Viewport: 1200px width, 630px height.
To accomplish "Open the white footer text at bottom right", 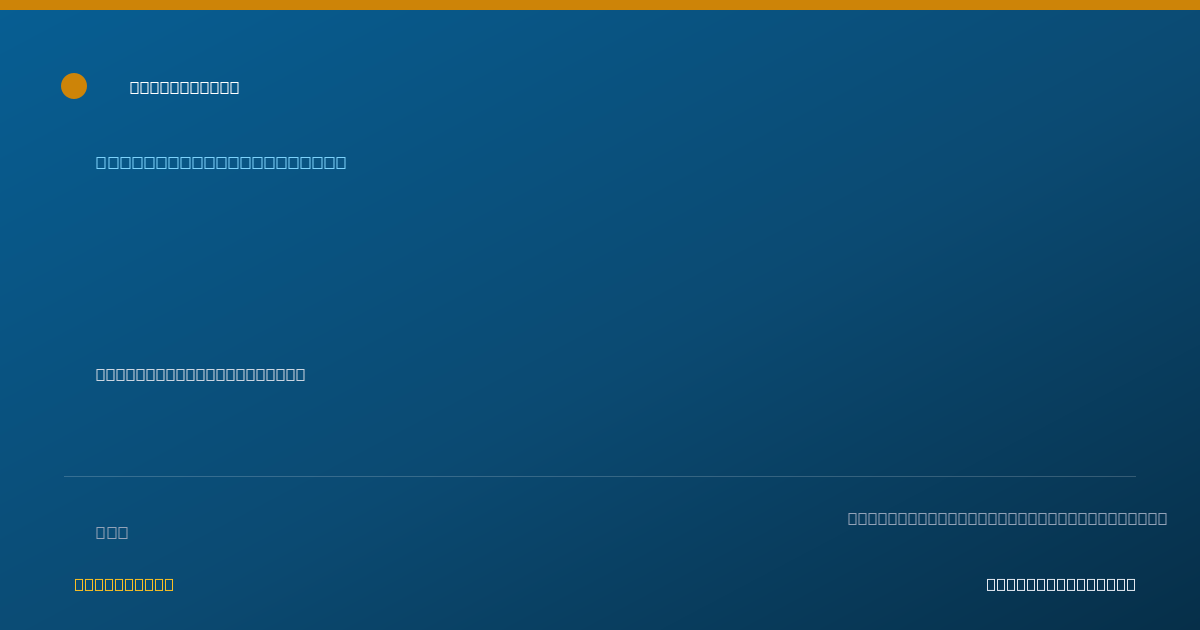I will (x=1061, y=585).
